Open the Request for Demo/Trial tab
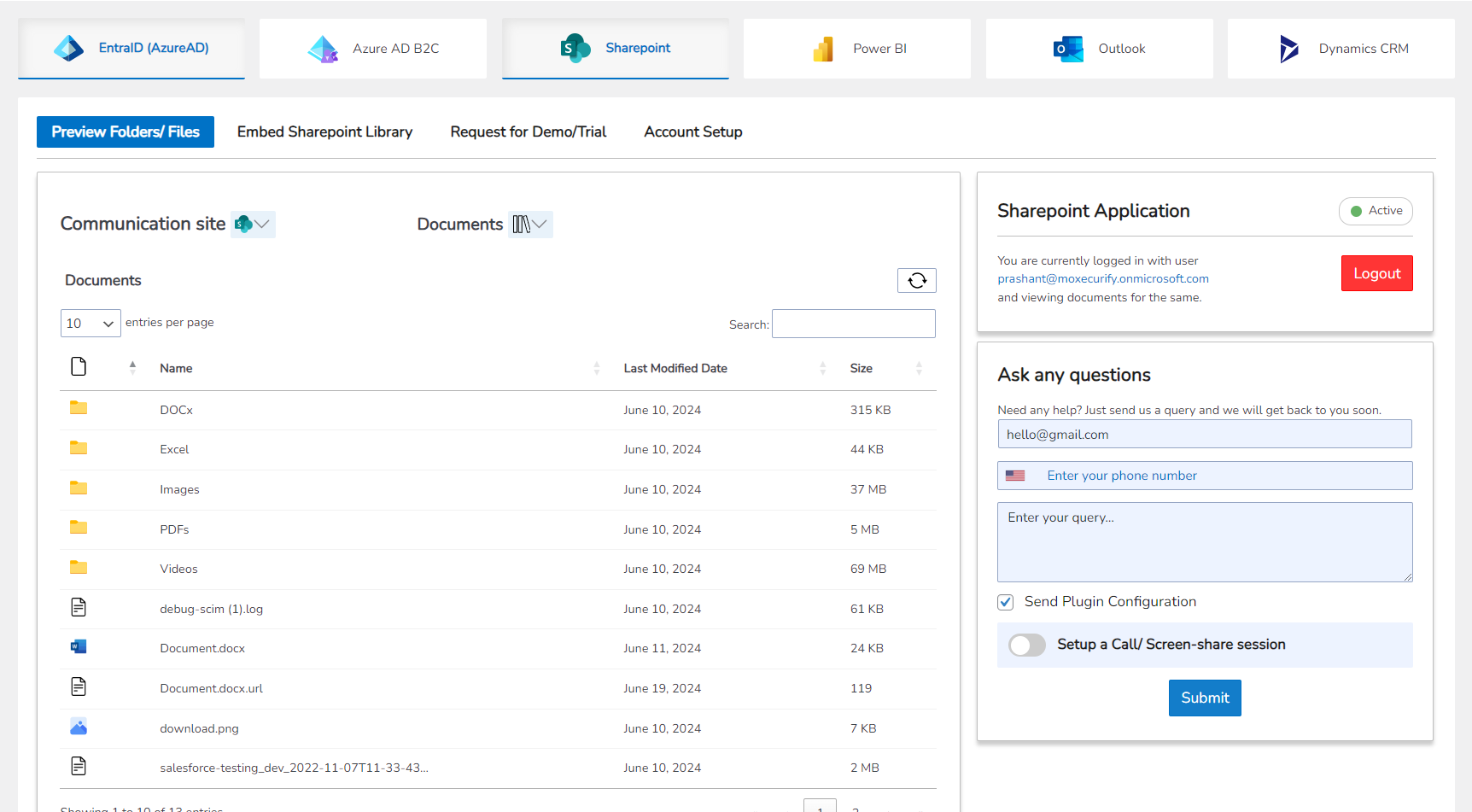1472x812 pixels. coord(528,131)
